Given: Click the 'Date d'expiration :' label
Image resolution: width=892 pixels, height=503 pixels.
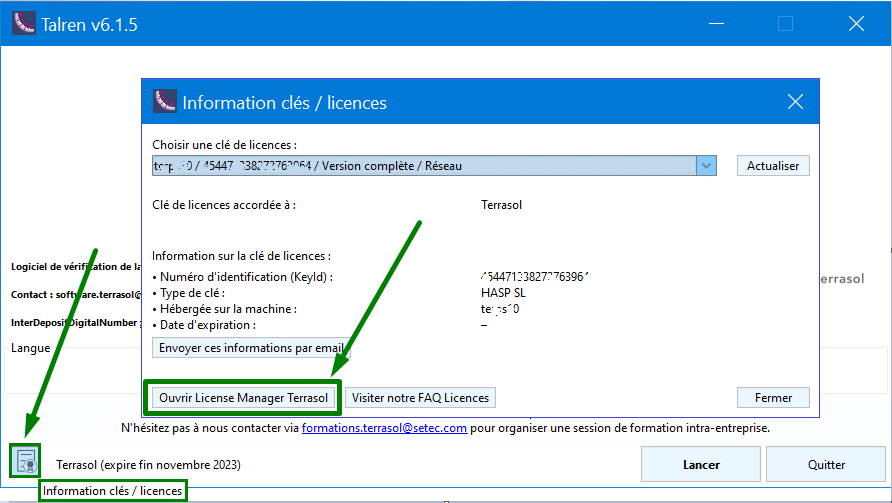Looking at the screenshot, I should (x=204, y=325).
